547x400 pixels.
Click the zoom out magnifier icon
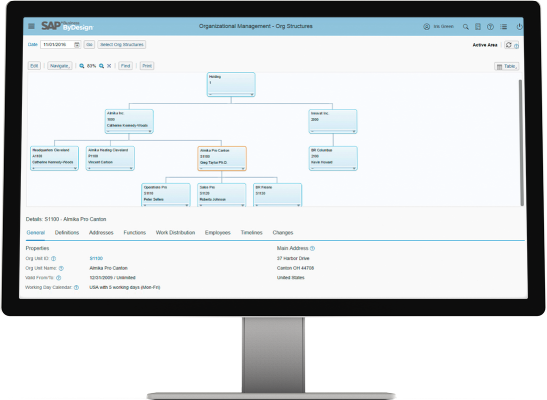82,66
